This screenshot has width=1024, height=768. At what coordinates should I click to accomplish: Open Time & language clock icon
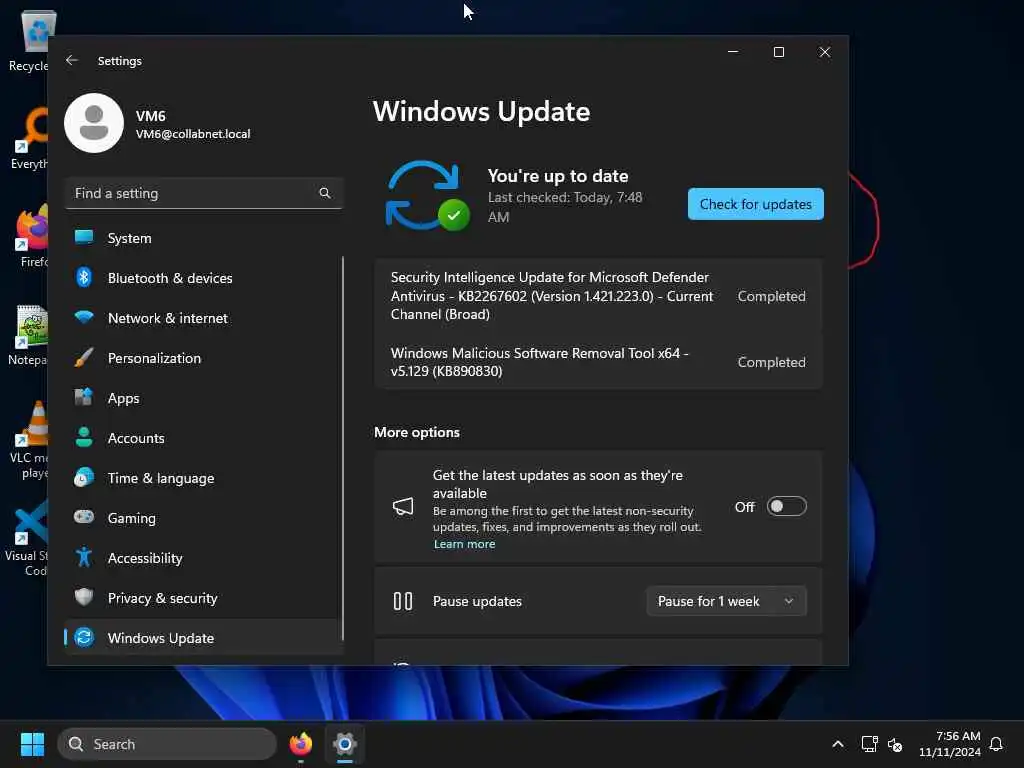(84, 477)
